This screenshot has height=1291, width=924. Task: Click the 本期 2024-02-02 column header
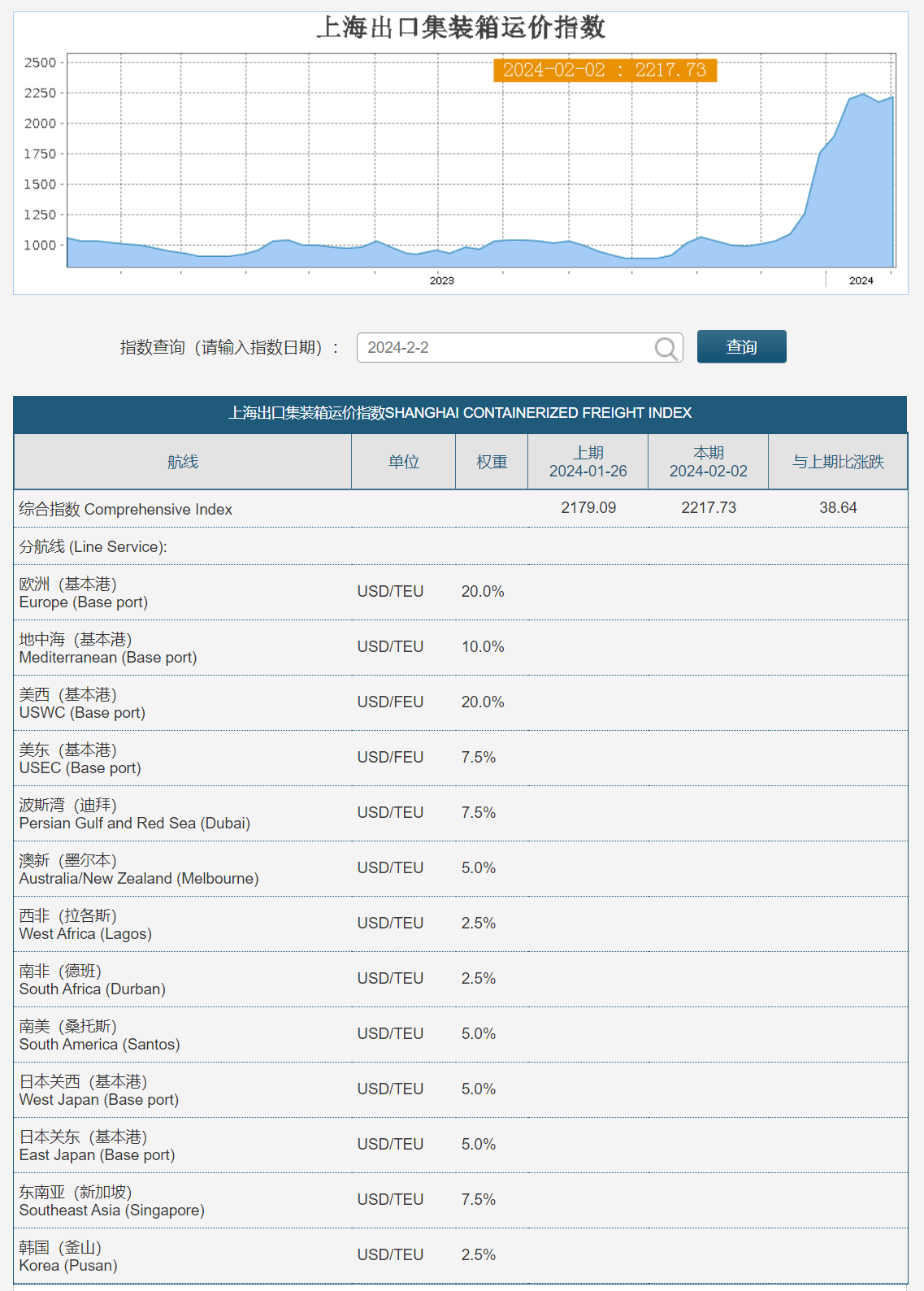708,462
